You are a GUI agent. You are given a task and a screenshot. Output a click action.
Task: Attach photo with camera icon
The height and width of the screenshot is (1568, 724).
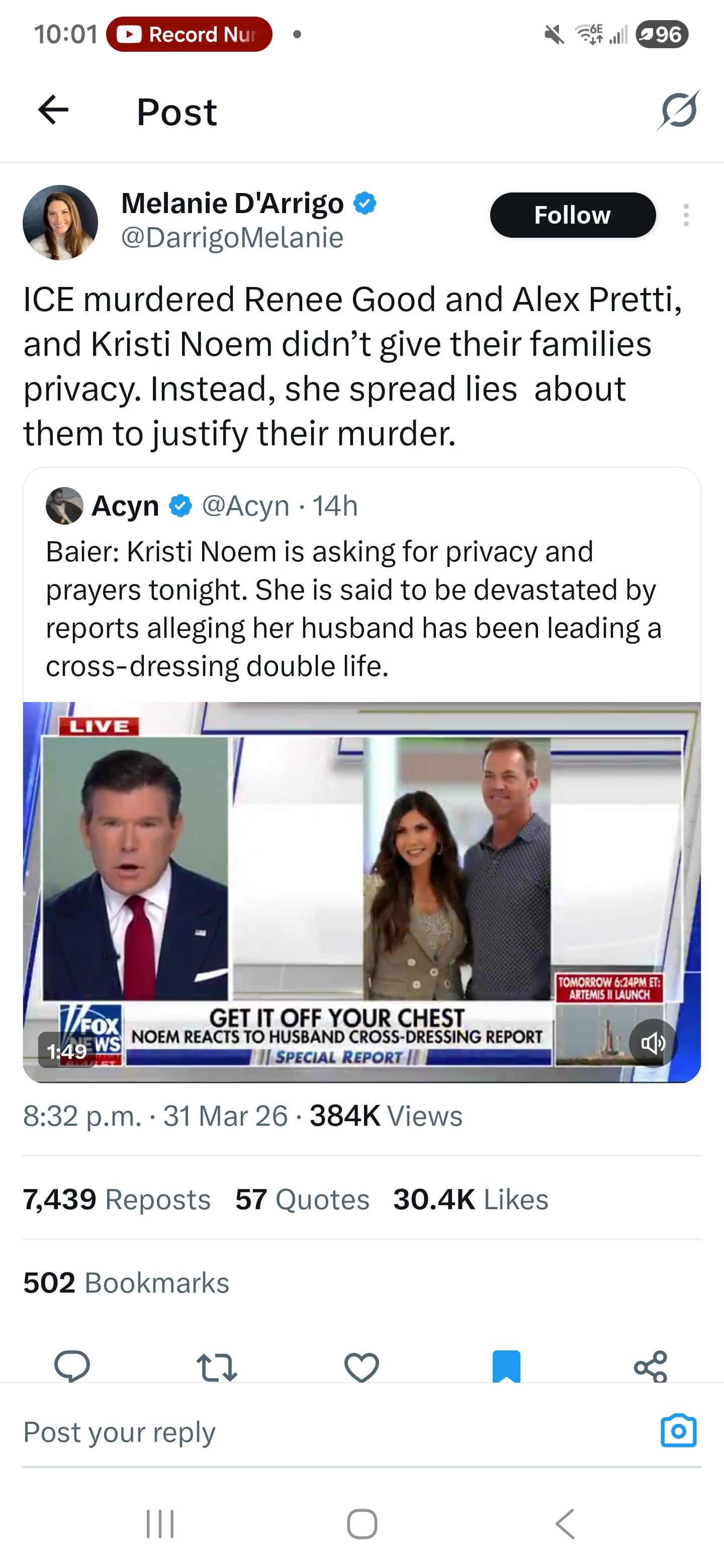click(678, 1430)
